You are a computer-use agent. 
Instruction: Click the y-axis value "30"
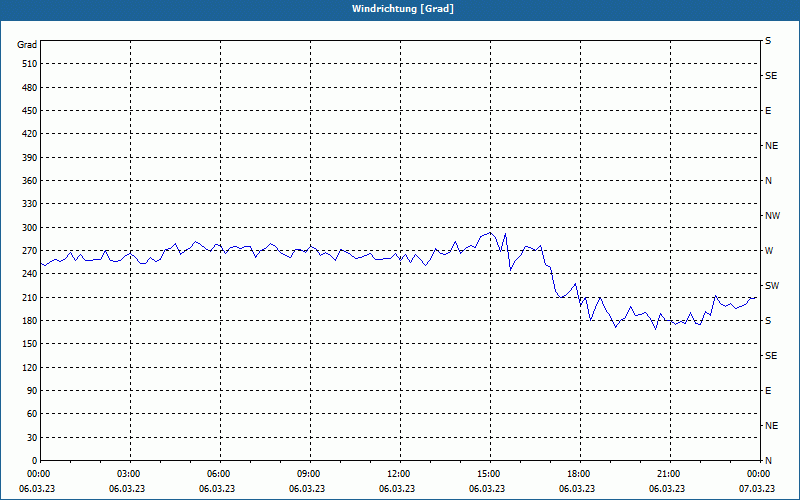coord(32,437)
